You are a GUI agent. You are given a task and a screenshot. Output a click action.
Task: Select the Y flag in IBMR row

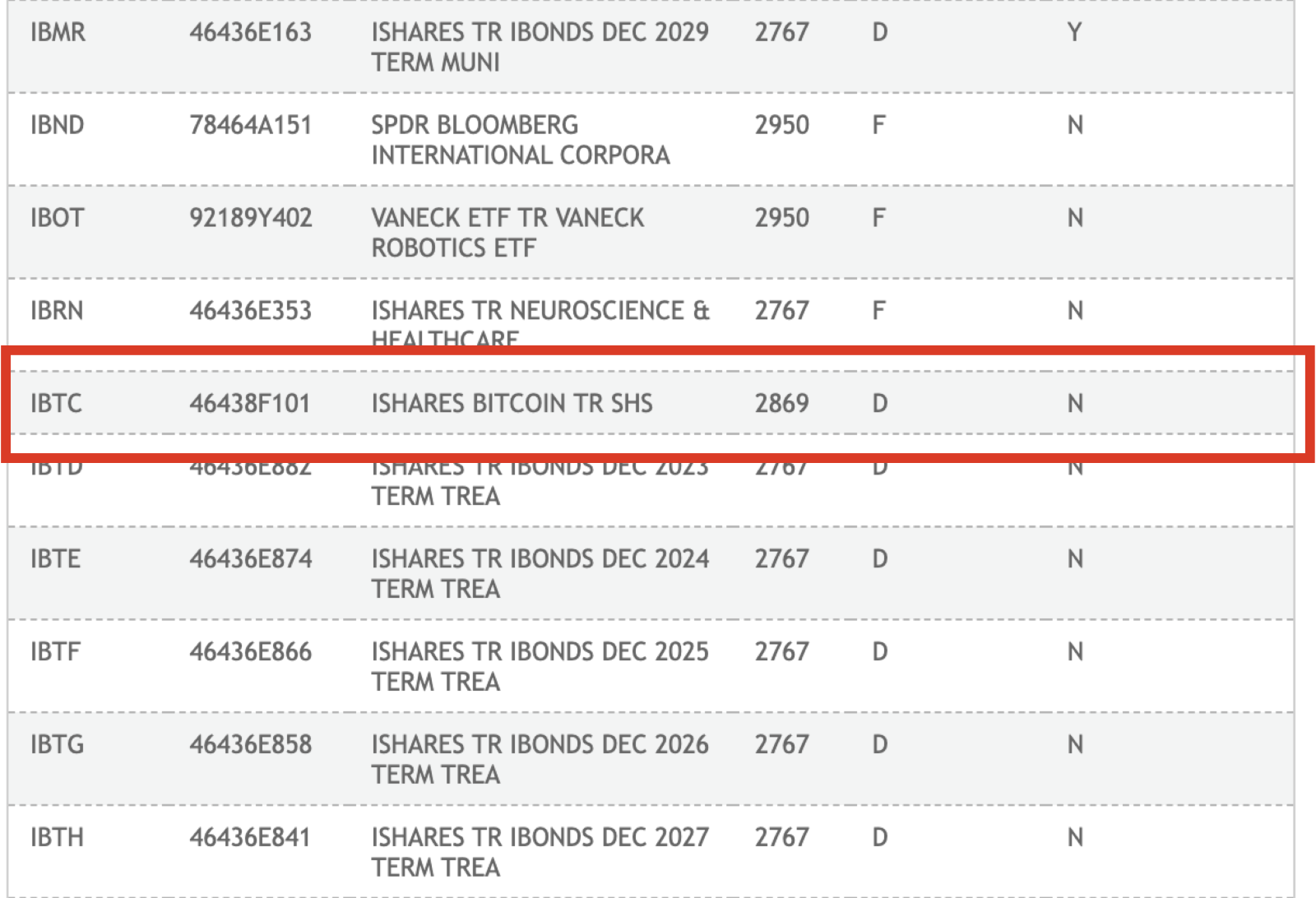(1074, 32)
